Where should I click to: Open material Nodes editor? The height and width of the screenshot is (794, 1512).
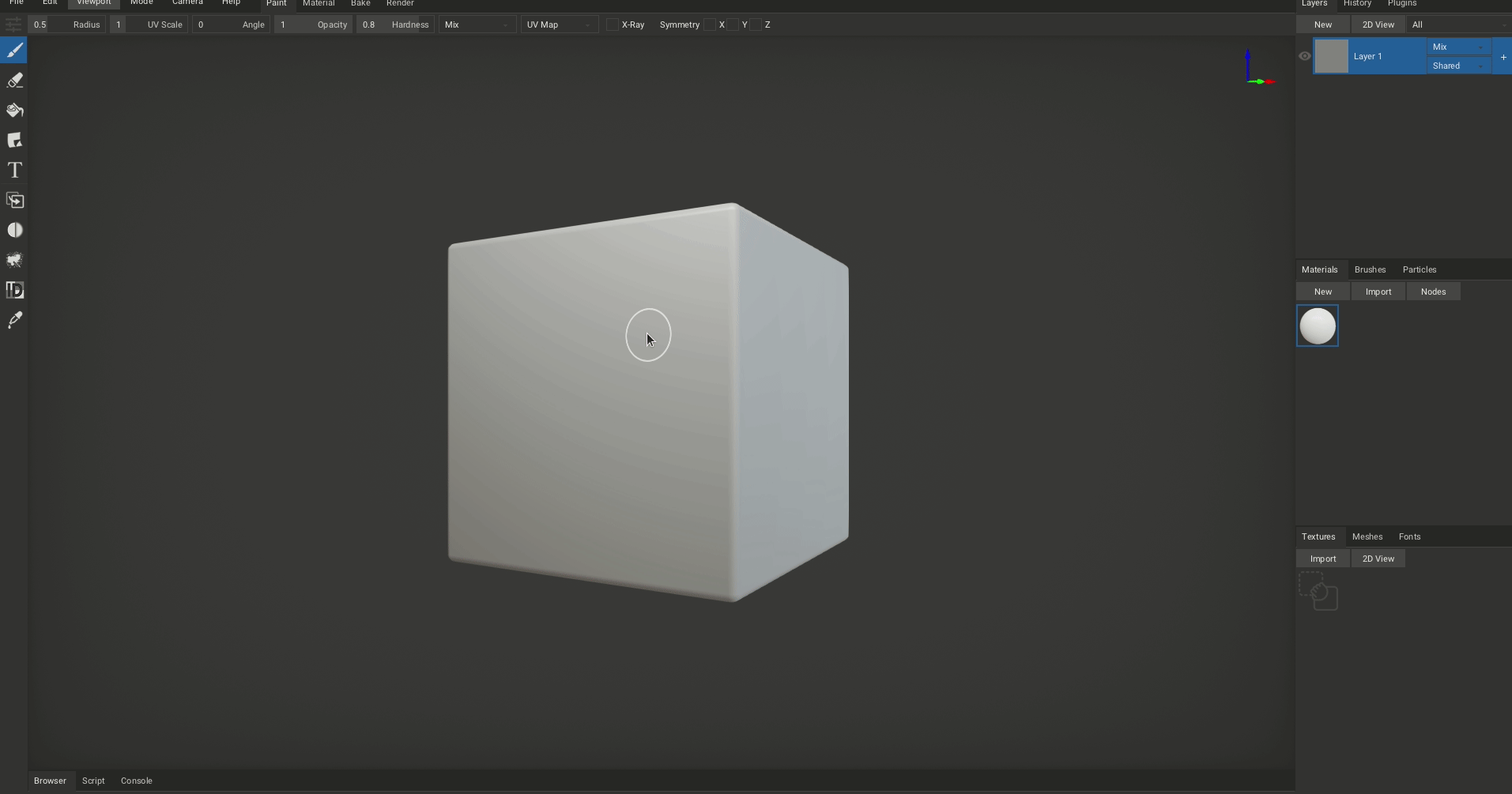(x=1433, y=292)
